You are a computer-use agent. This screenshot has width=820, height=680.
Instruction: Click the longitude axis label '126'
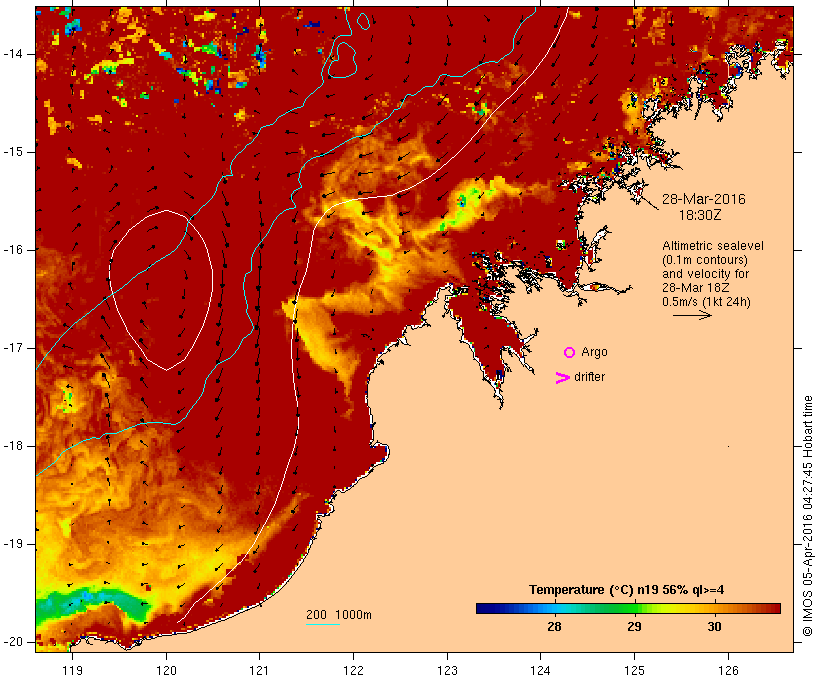[x=728, y=671]
